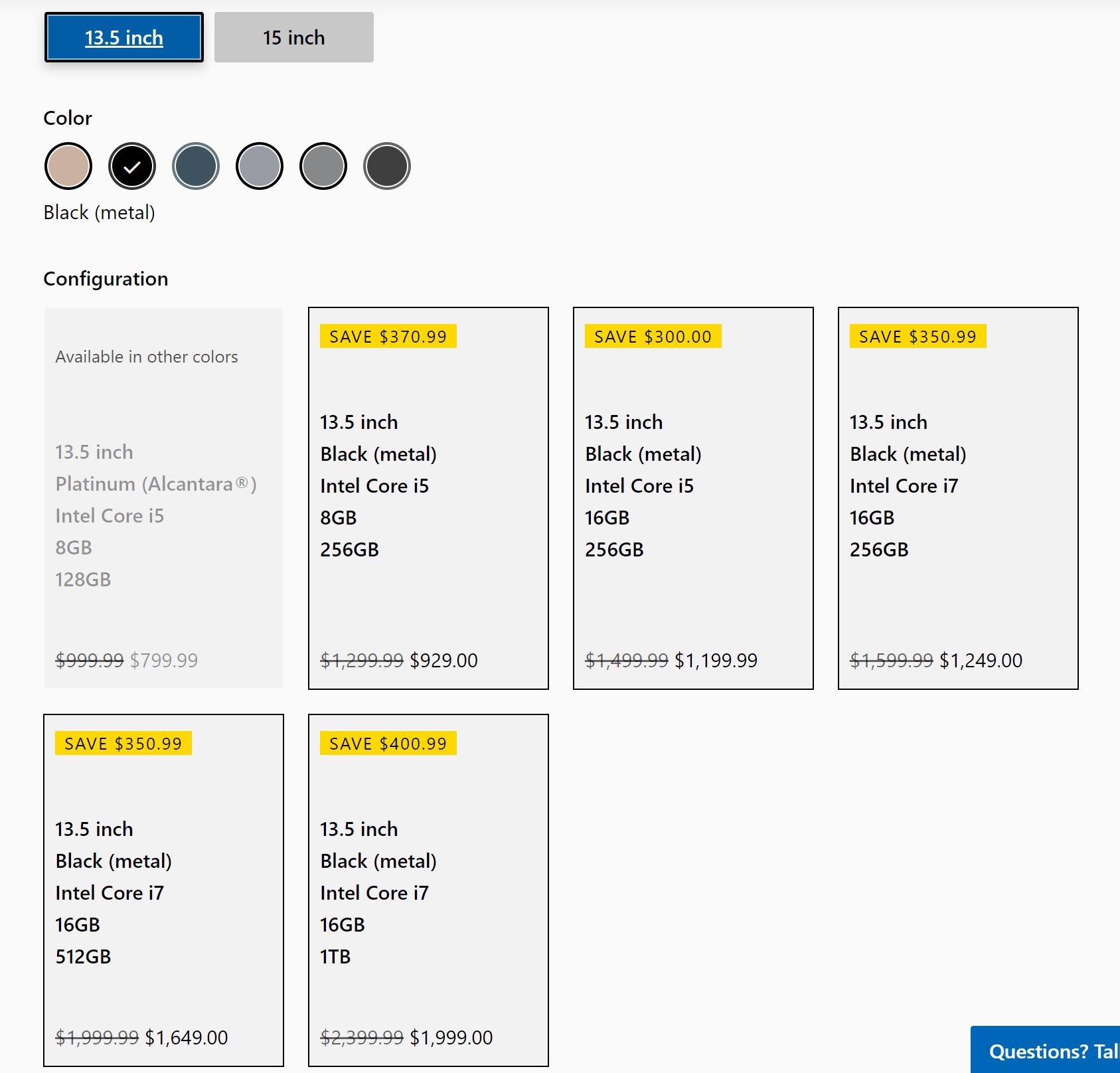The height and width of the screenshot is (1073, 1120).
Task: Click the struck-through $1,299.99 price
Action: click(362, 661)
